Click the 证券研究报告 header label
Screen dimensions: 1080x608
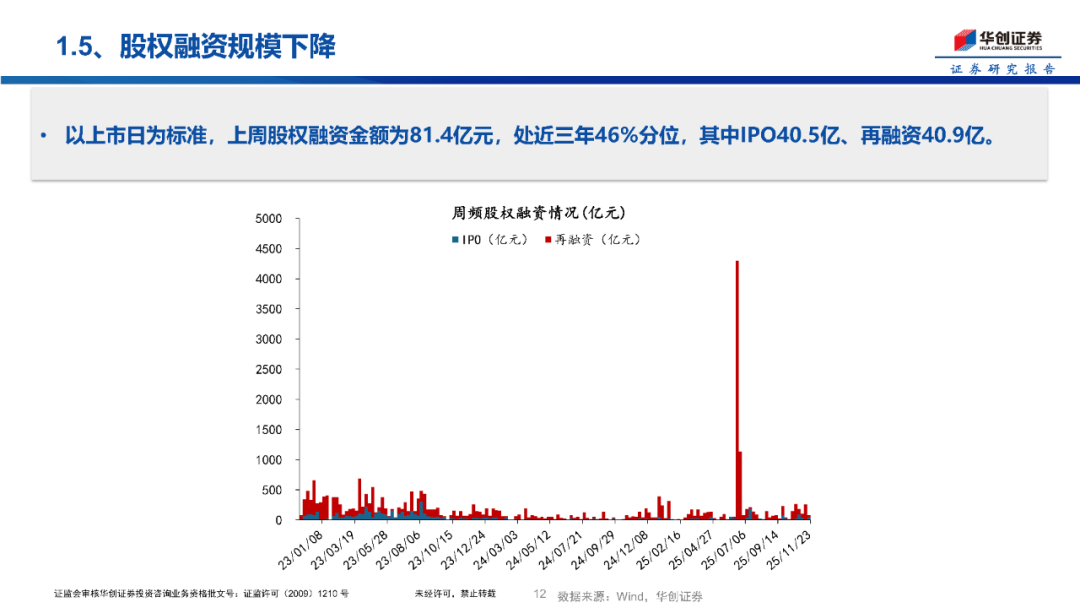pyautogui.click(x=1001, y=69)
